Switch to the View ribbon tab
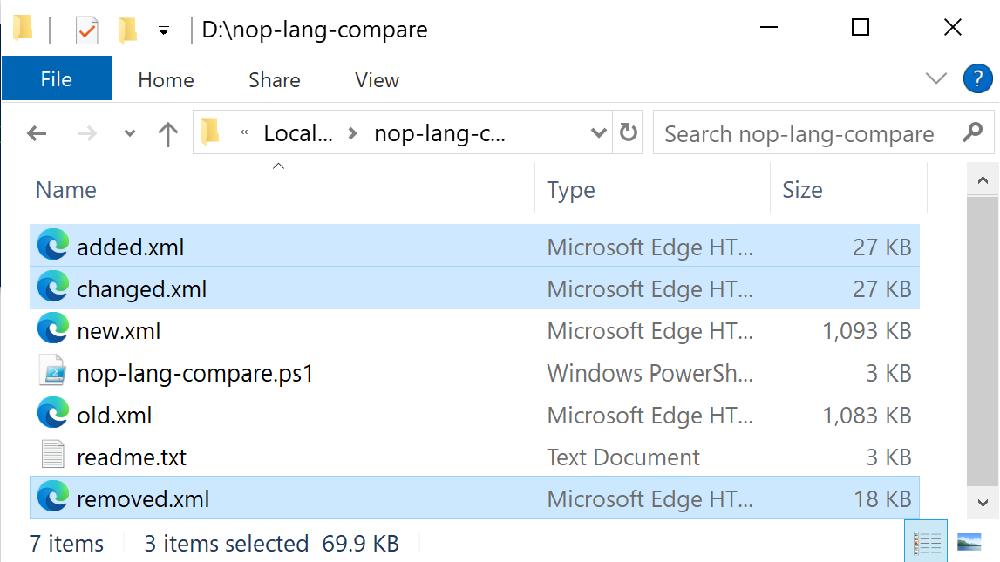Viewport: 1000px width, 562px height. [x=377, y=80]
